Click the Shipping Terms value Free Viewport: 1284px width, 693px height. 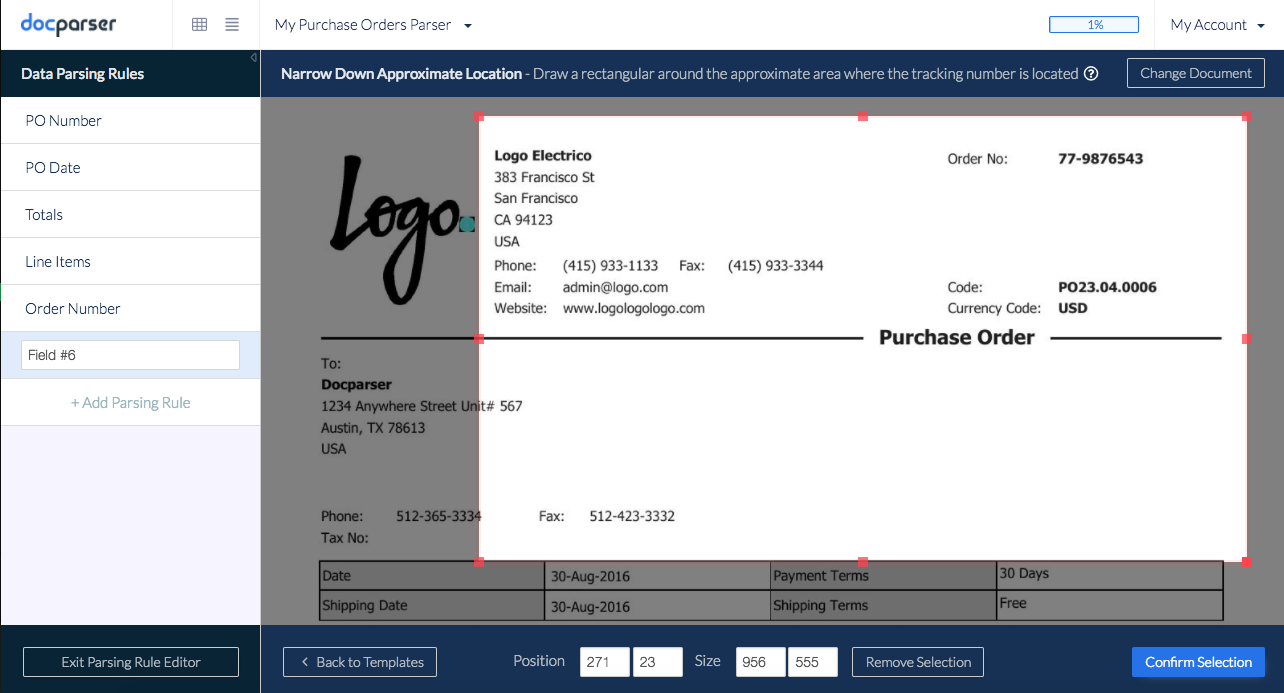pyautogui.click(x=1013, y=603)
